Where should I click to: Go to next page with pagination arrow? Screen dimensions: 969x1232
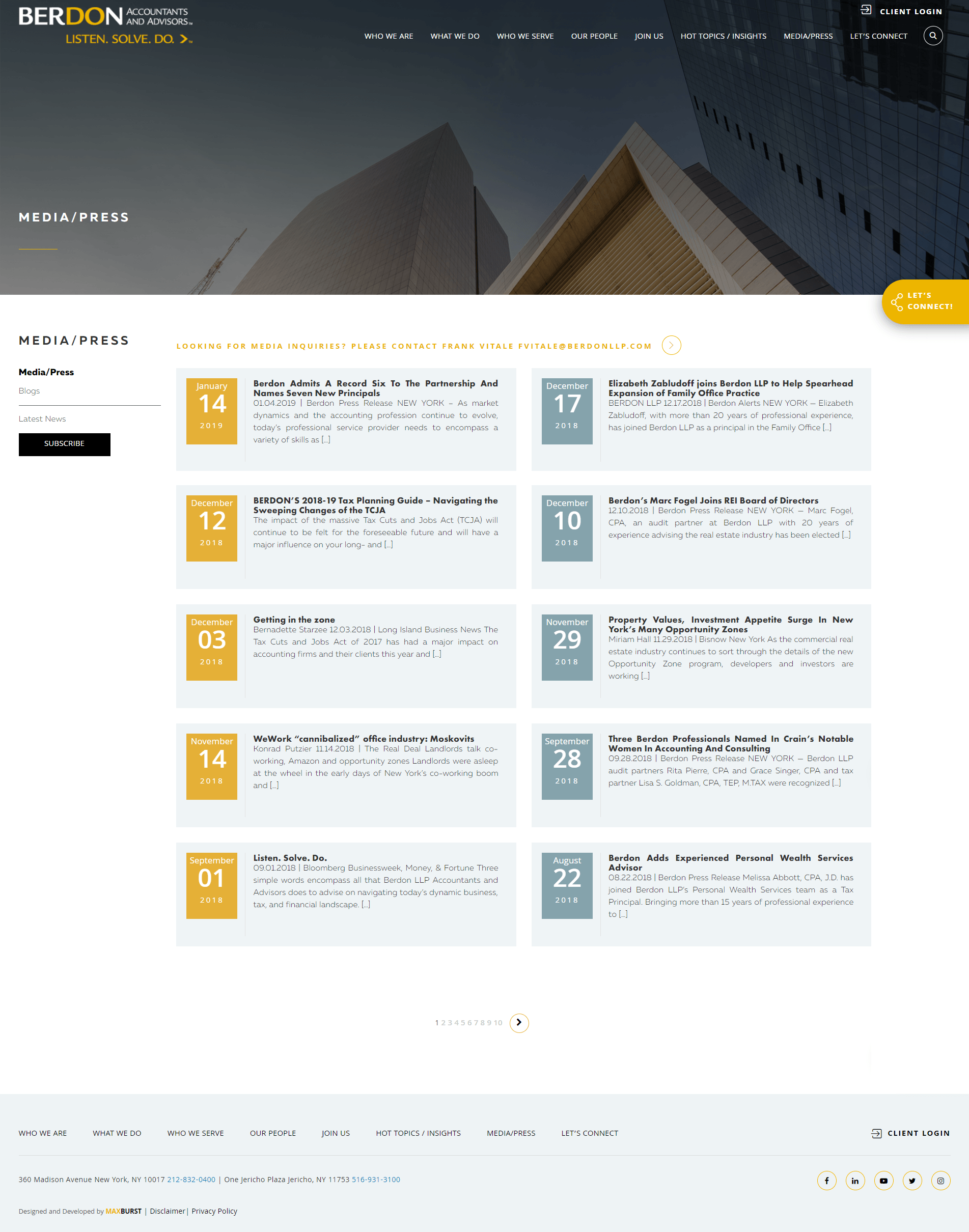[x=519, y=1023]
